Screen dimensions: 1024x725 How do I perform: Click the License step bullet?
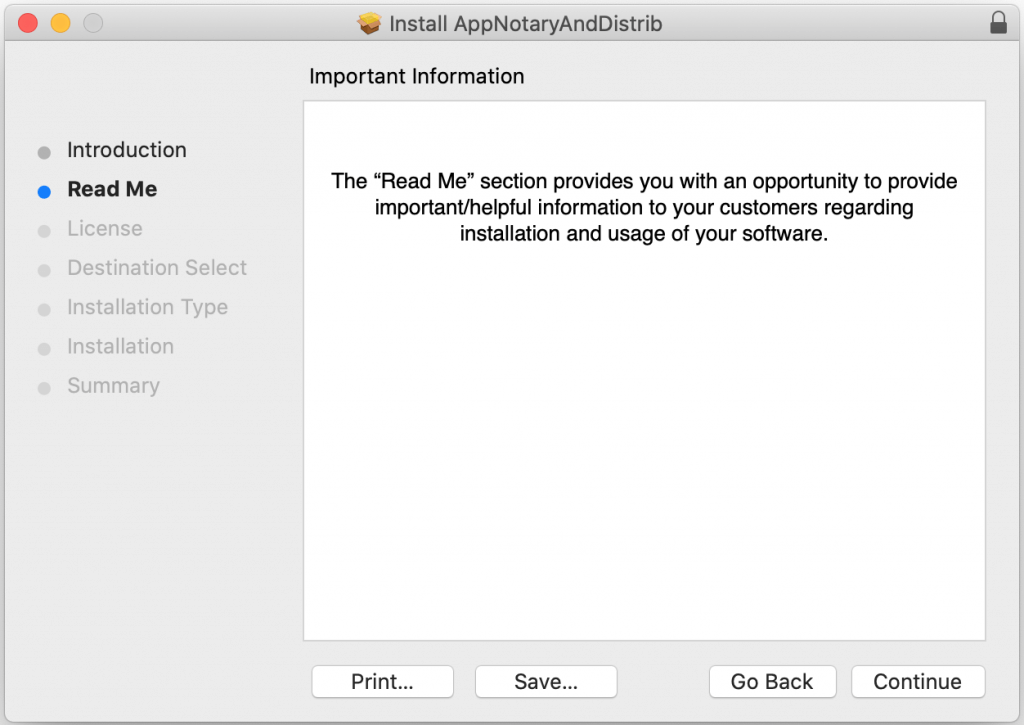pyautogui.click(x=44, y=231)
